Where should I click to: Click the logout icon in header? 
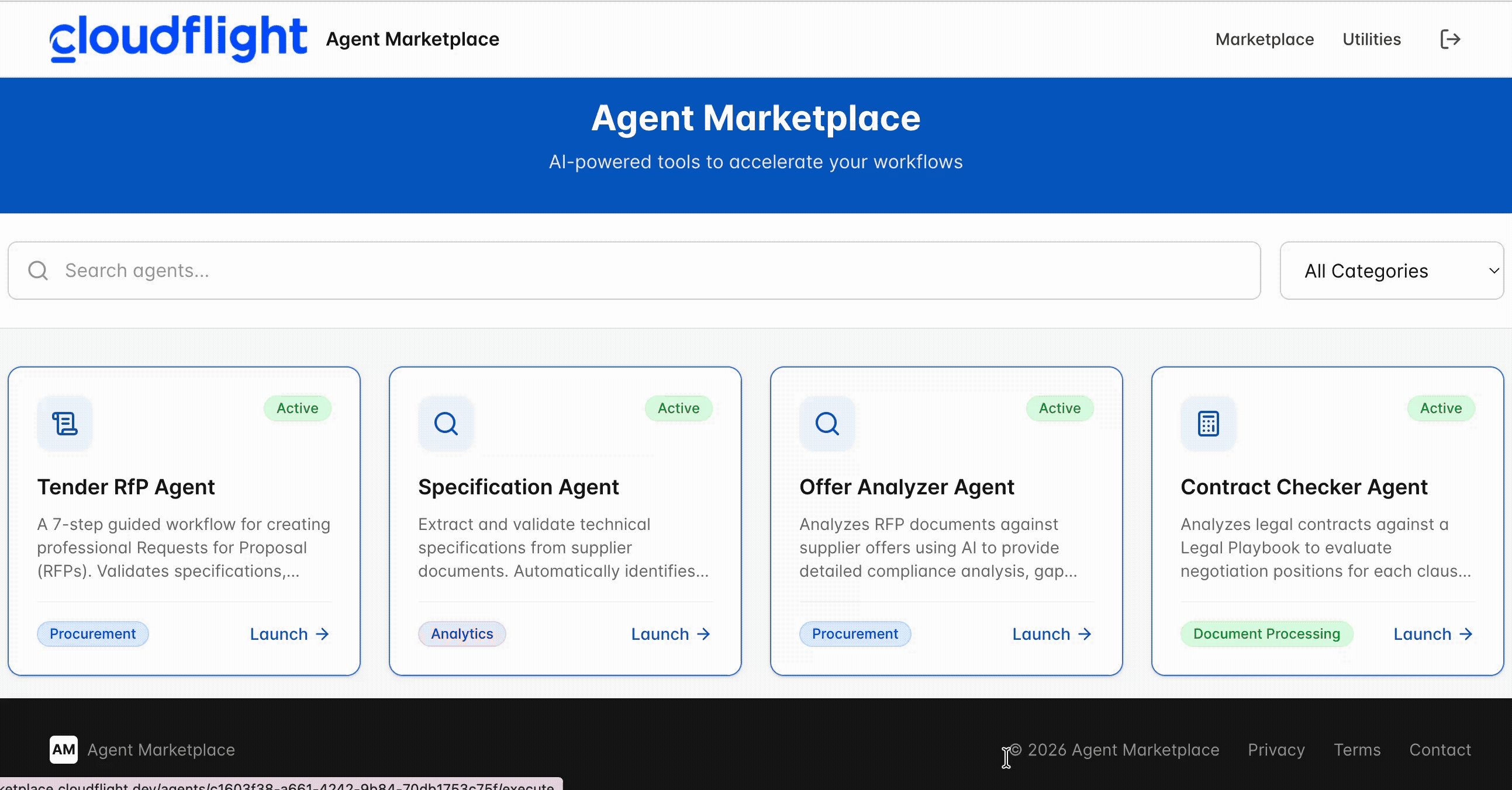tap(1450, 39)
